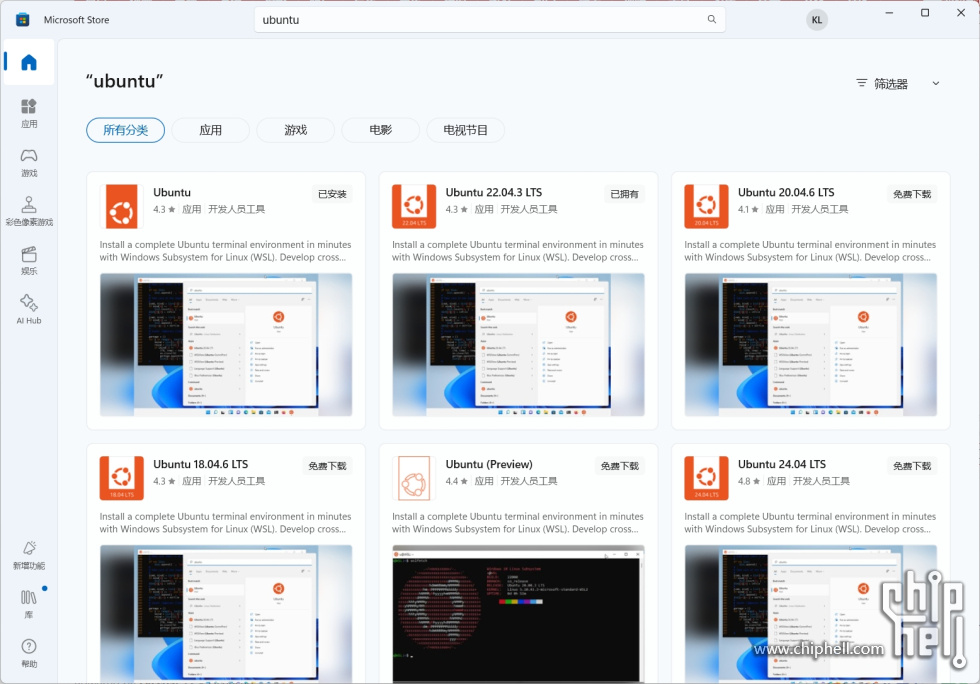980x684 pixels.
Task: Click the Ubuntu 18.04.6 LTS app icon
Action: pos(121,478)
